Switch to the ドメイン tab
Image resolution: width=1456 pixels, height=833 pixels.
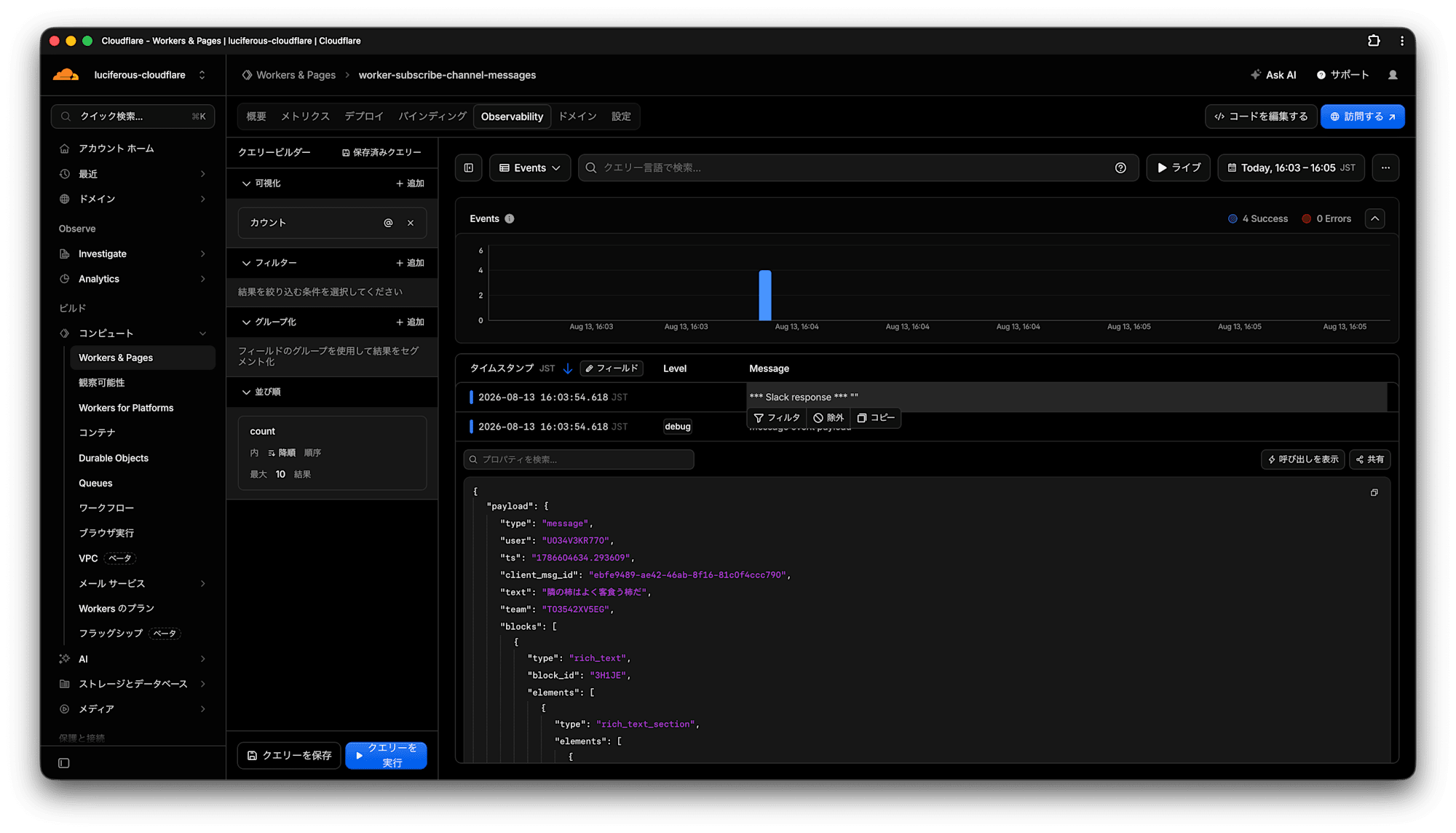tap(577, 117)
